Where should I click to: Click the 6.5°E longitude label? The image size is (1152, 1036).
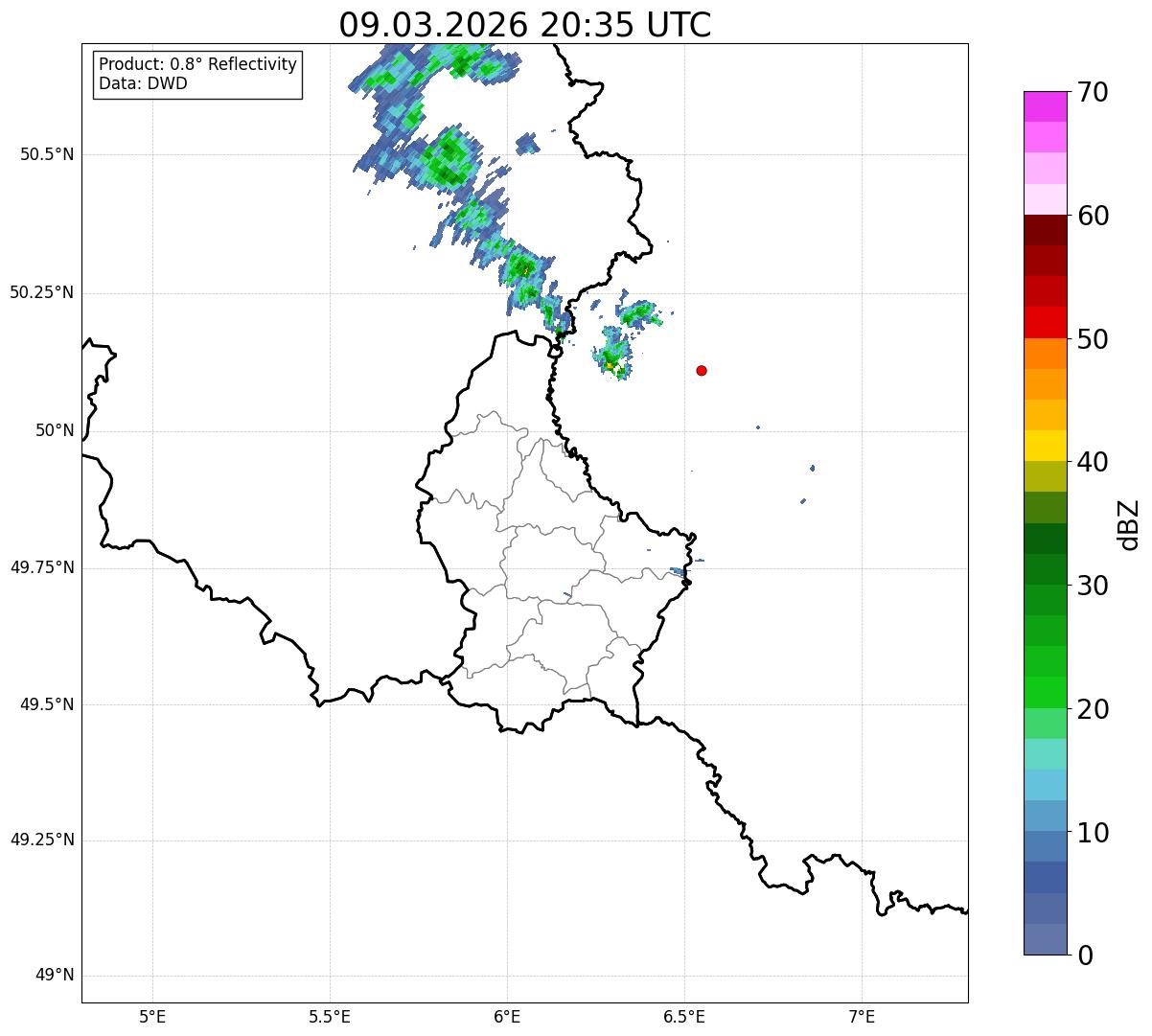(x=684, y=1017)
